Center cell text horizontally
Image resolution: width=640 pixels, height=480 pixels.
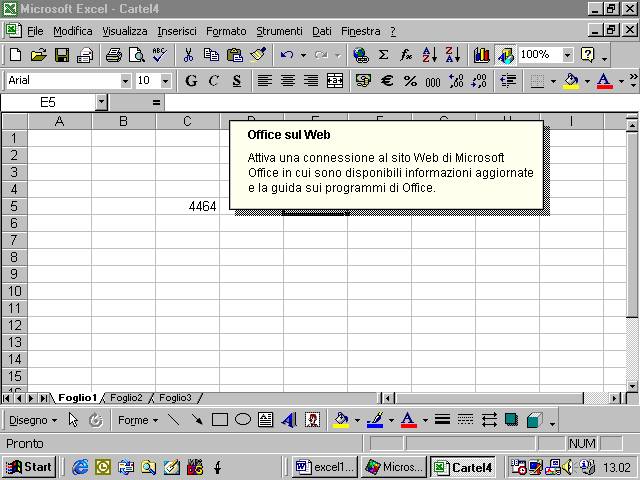pyautogui.click(x=288, y=81)
